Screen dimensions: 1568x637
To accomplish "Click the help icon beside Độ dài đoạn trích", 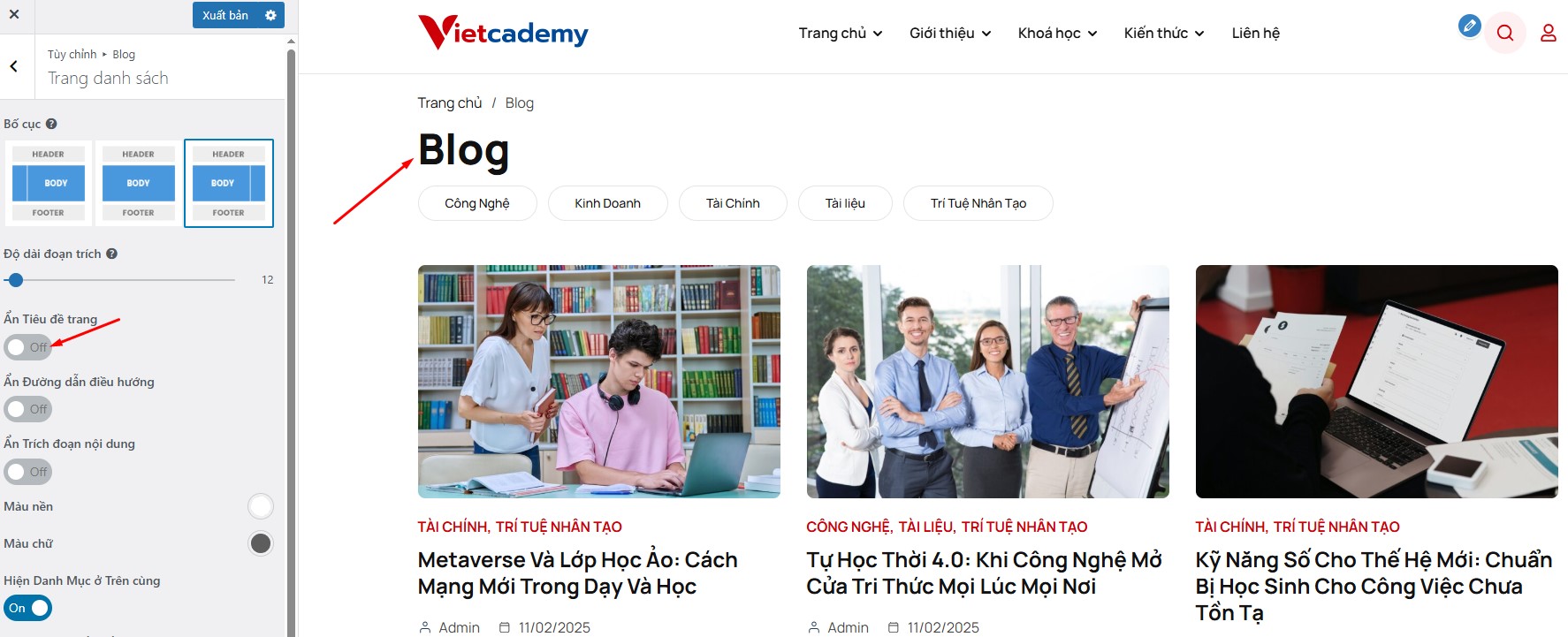I will point(112,254).
